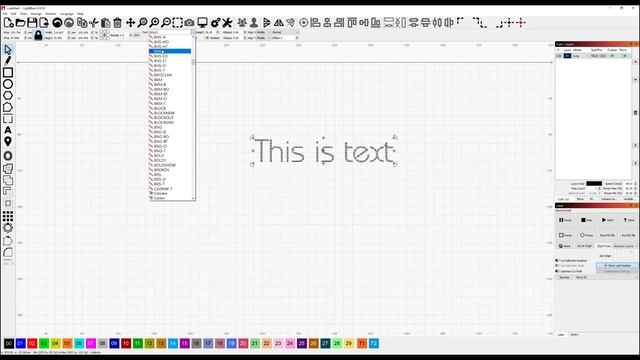Click the Start button in Laser panel
This screenshot has height=360, width=640.
tap(607, 220)
